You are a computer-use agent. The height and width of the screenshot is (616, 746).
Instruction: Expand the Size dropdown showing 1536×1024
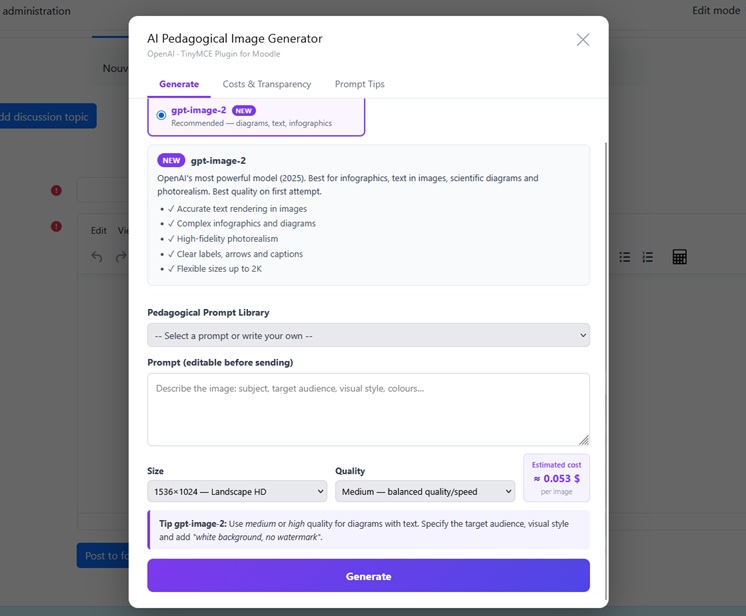237,491
